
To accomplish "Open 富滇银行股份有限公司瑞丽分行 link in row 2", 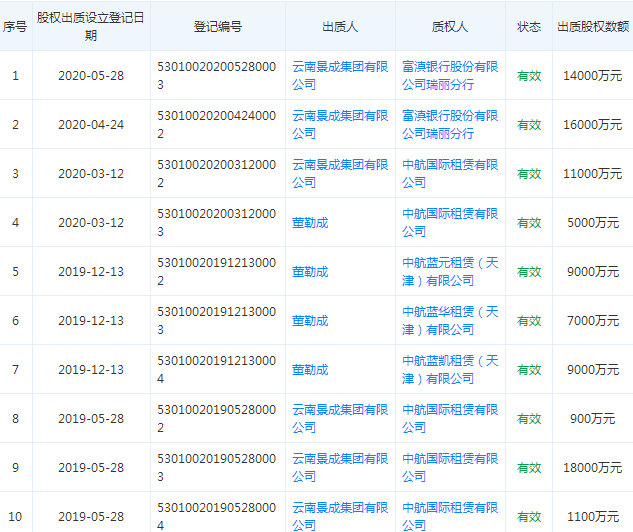I will (x=450, y=124).
